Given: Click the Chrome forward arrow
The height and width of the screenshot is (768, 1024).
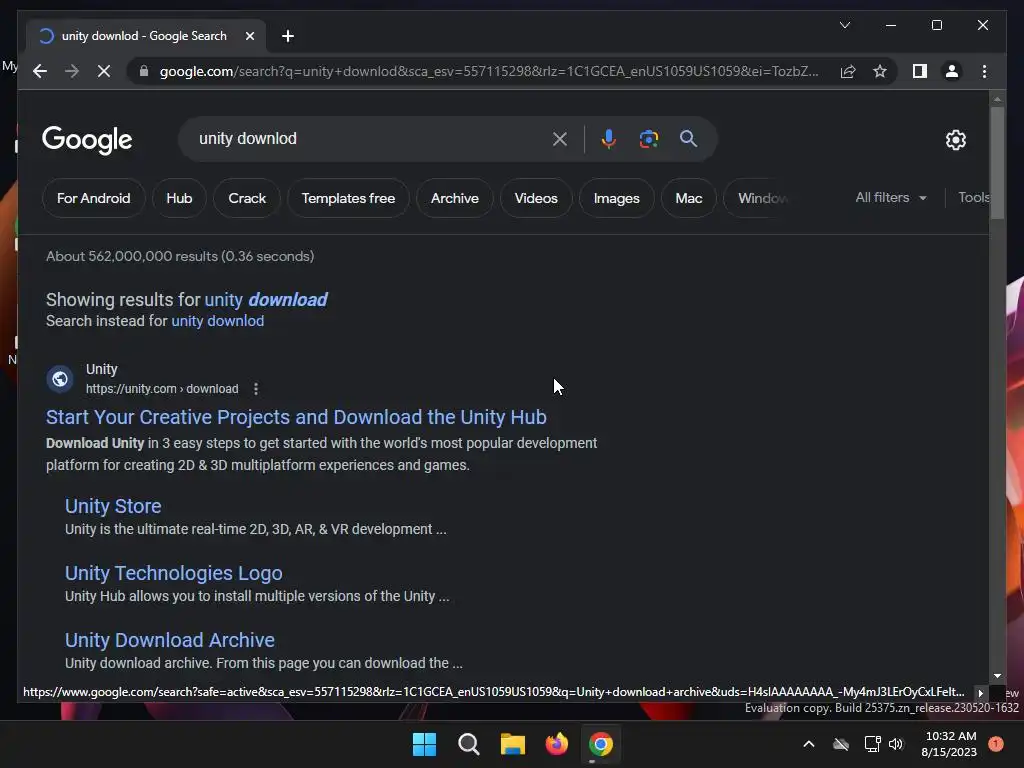Looking at the screenshot, I should (x=72, y=71).
